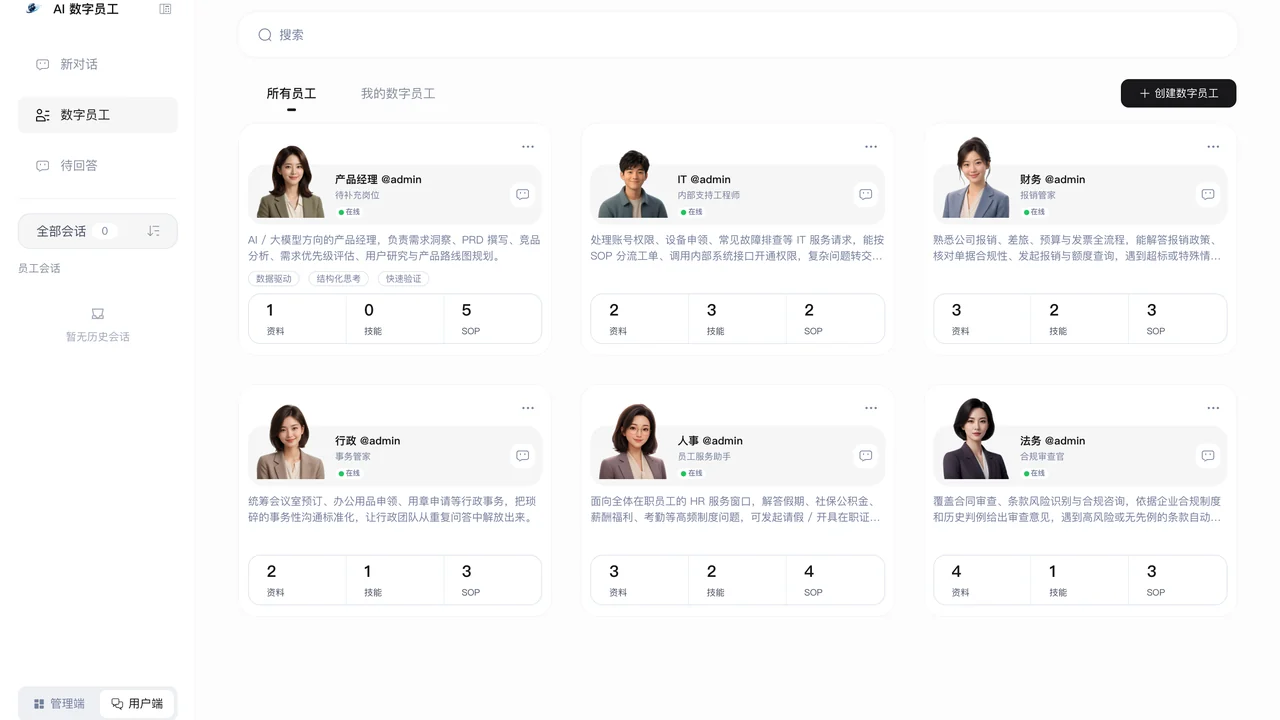Open chat with IT employee
Image resolution: width=1280 pixels, height=720 pixels.
[865, 194]
